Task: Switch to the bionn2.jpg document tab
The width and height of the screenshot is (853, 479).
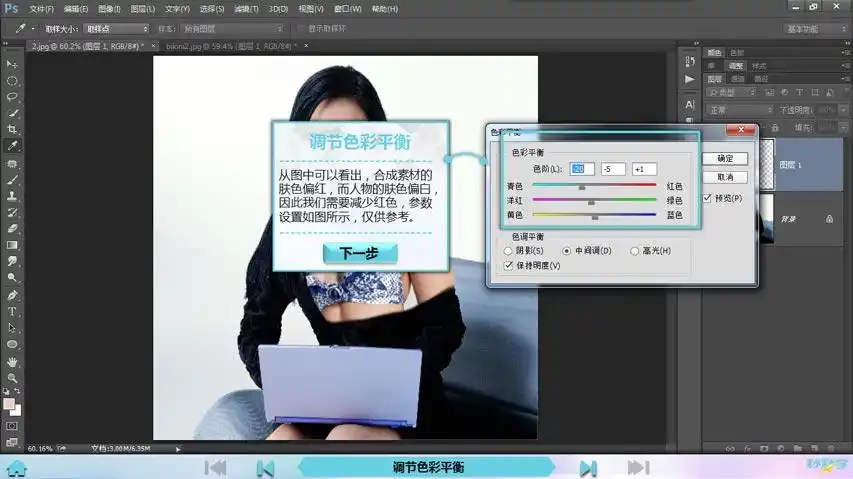Action: (x=231, y=46)
